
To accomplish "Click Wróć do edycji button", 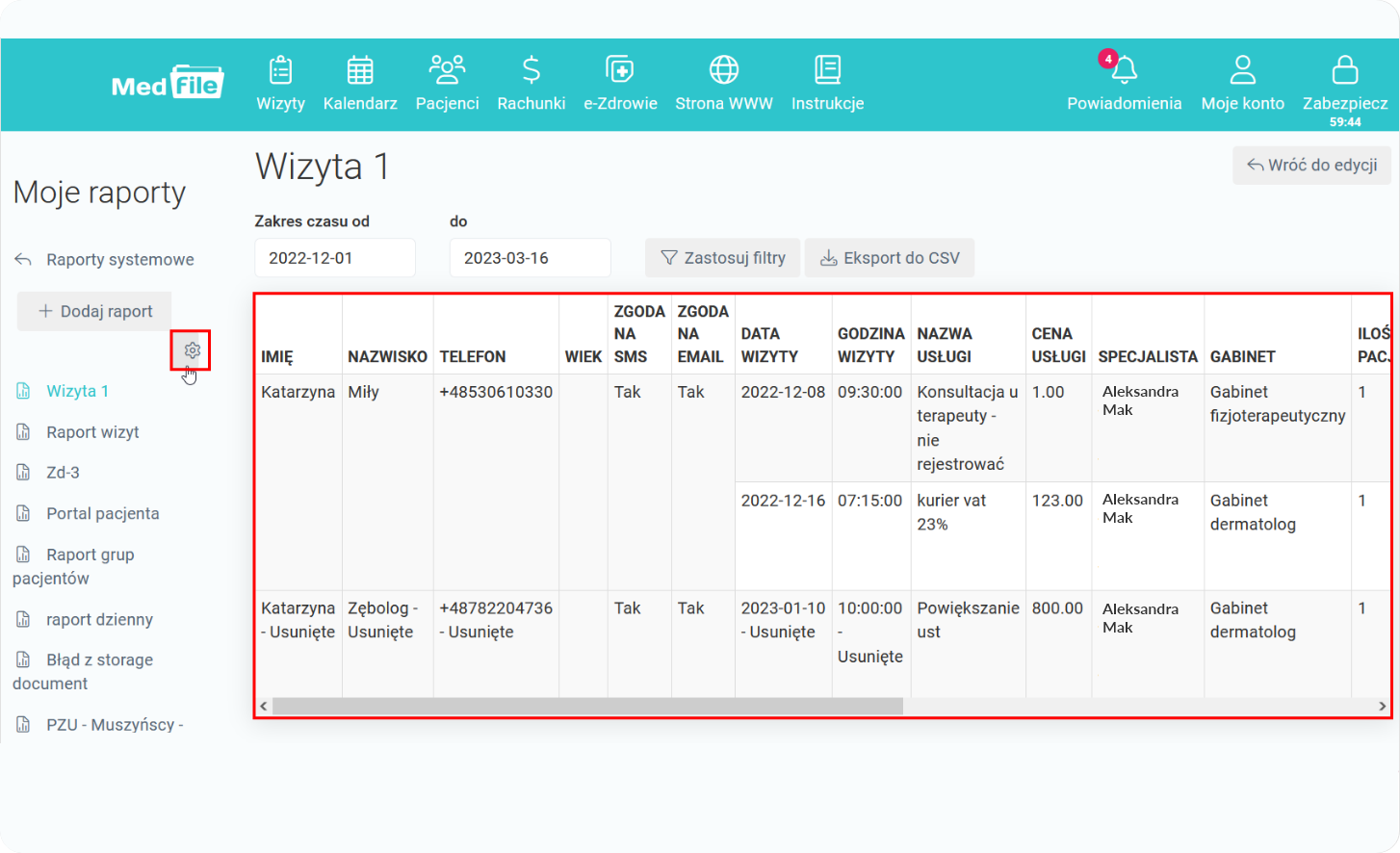I will pyautogui.click(x=1311, y=166).
